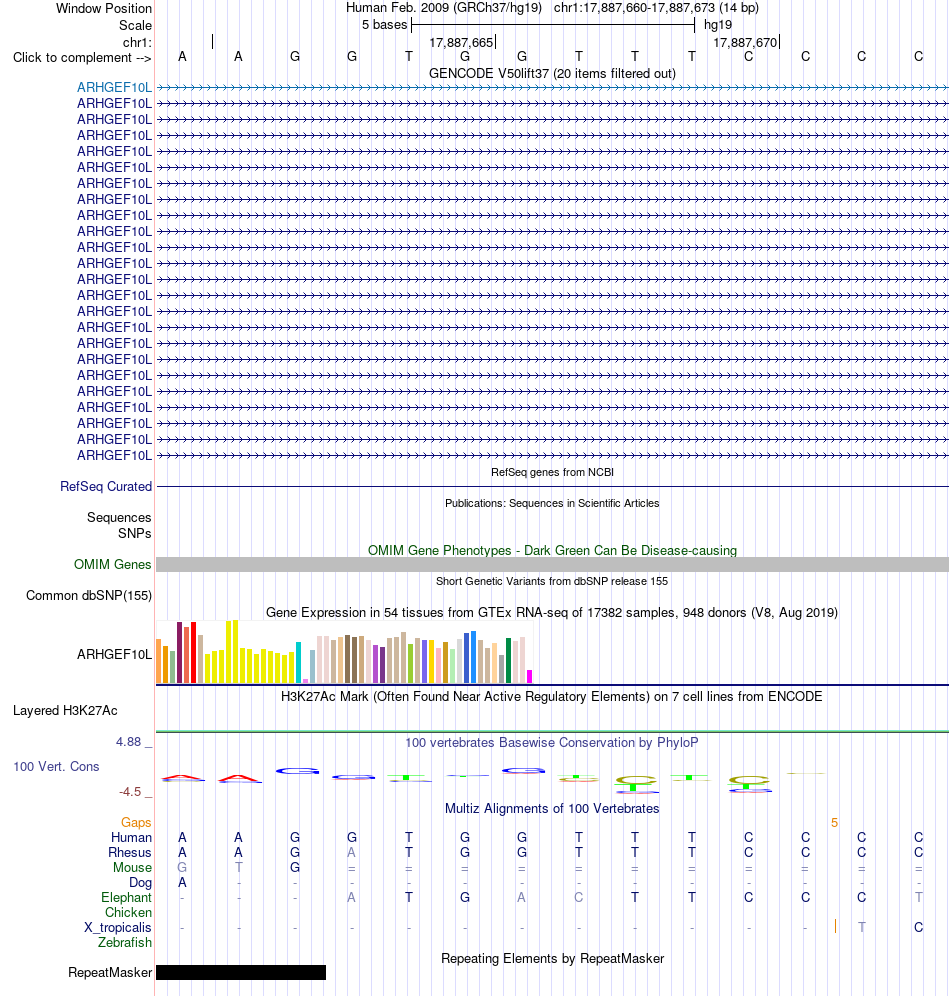This screenshot has width=950, height=996.
Task: Click the cyan bar in GTEx chart
Action: point(298,663)
